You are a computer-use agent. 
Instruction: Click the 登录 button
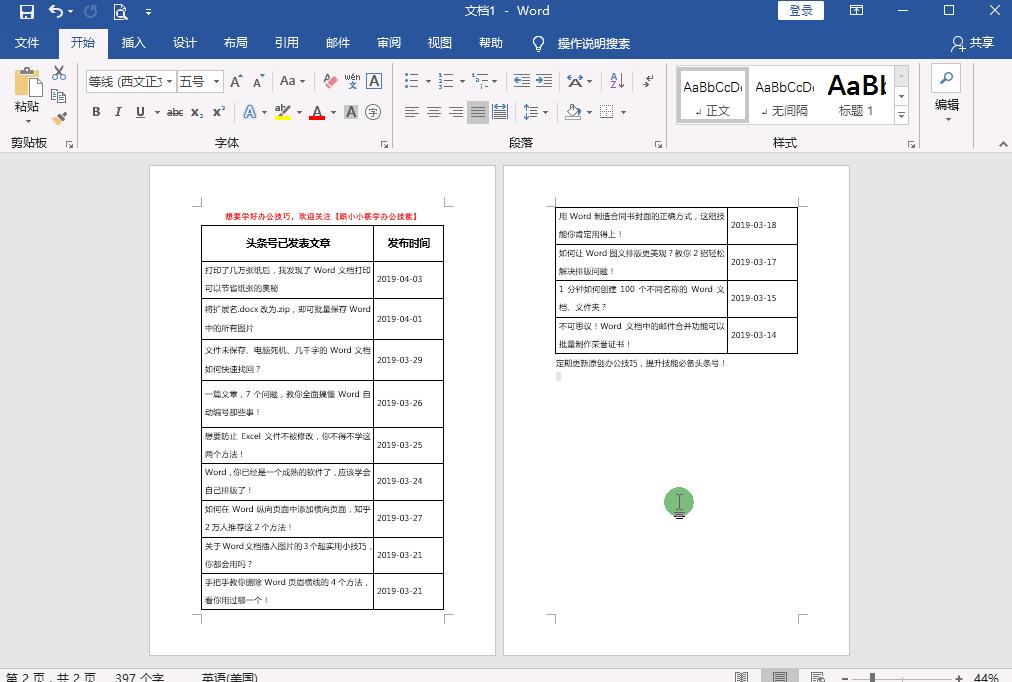[x=800, y=10]
